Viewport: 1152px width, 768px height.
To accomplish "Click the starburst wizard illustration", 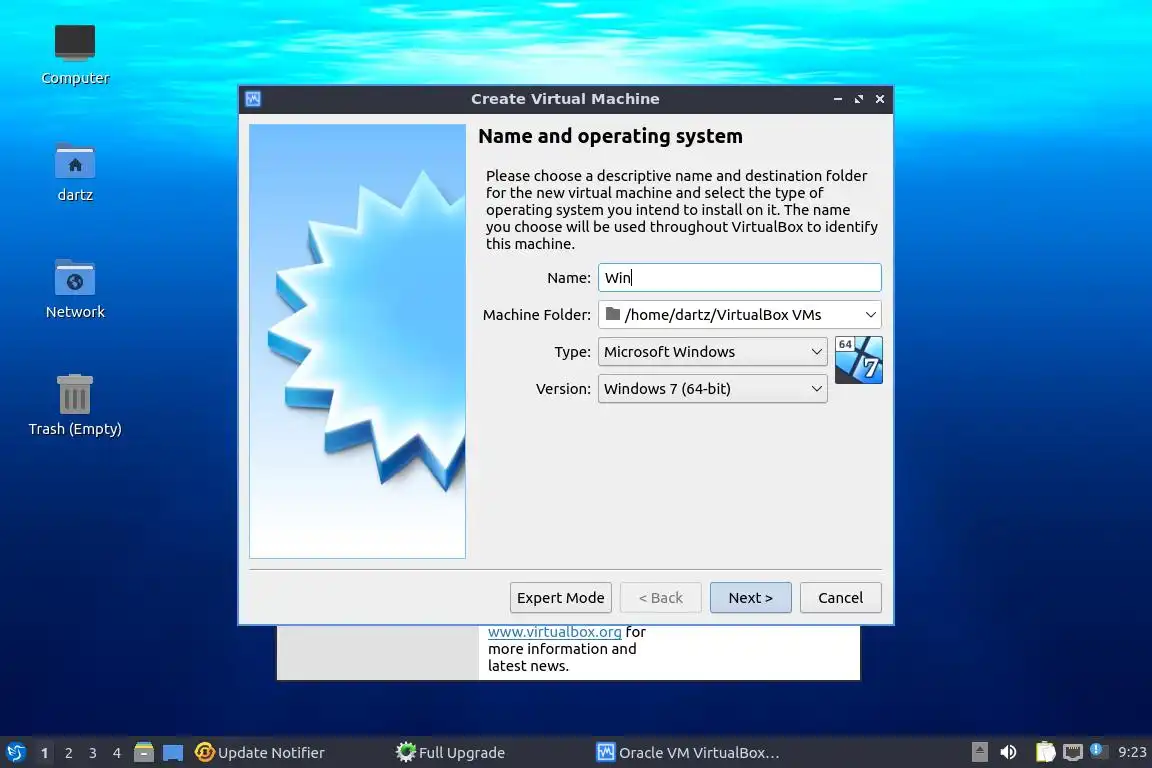I will pyautogui.click(x=357, y=341).
